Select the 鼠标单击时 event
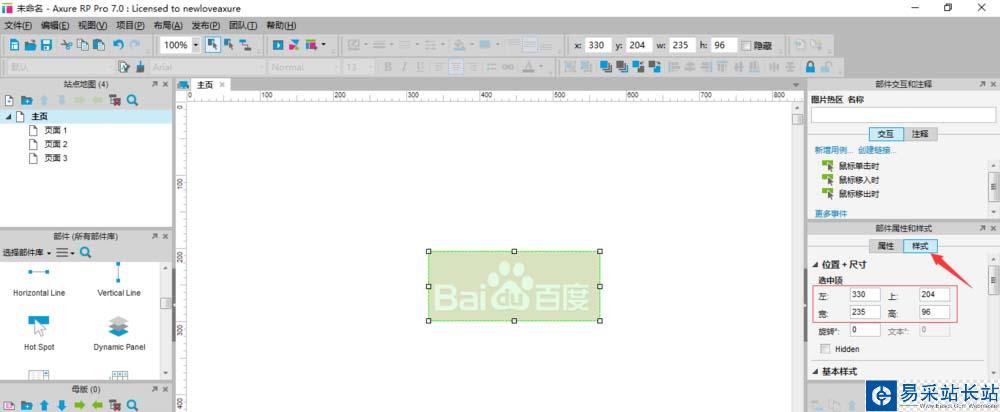Image resolution: width=1000 pixels, height=412 pixels. point(858,165)
